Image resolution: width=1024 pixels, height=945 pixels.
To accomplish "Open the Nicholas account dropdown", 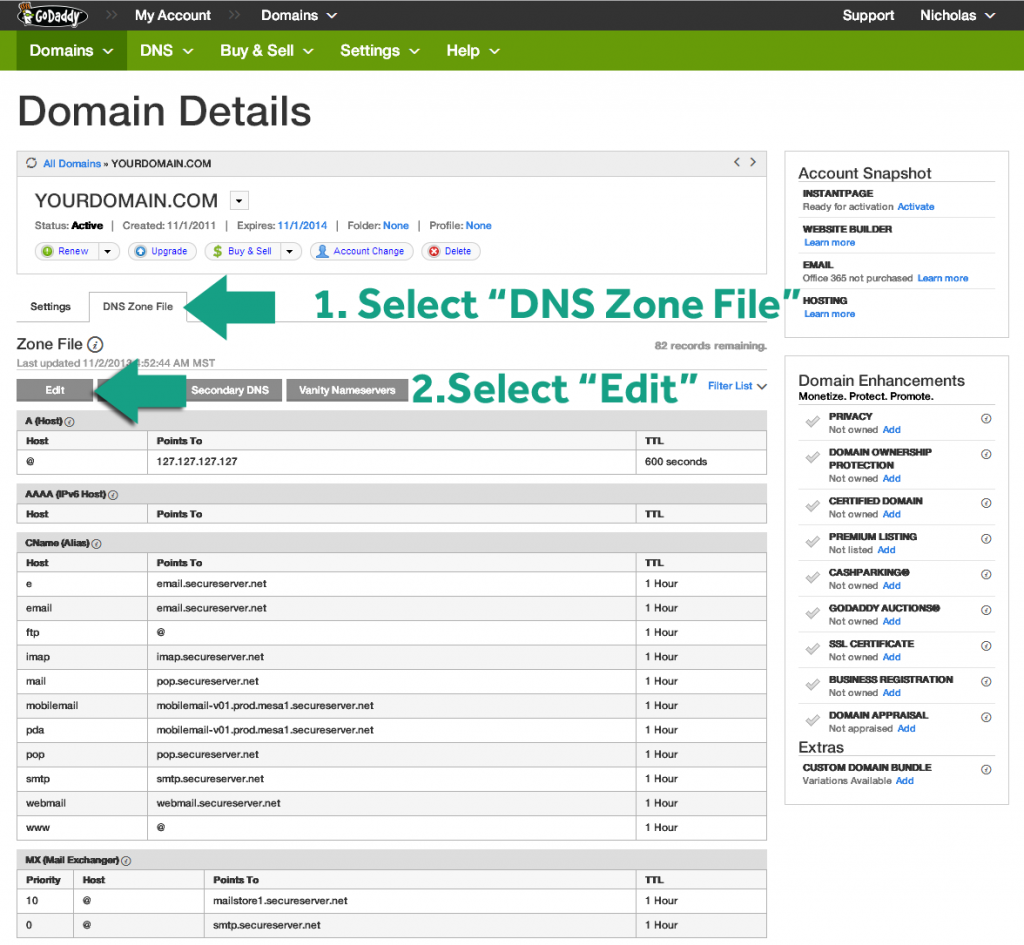I will [957, 15].
